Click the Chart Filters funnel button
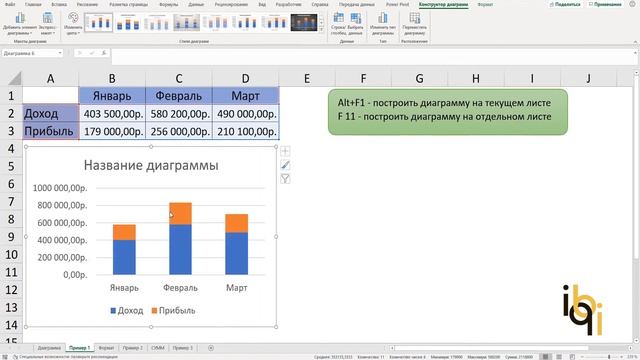Viewport: 640px width, 360px height. (285, 179)
